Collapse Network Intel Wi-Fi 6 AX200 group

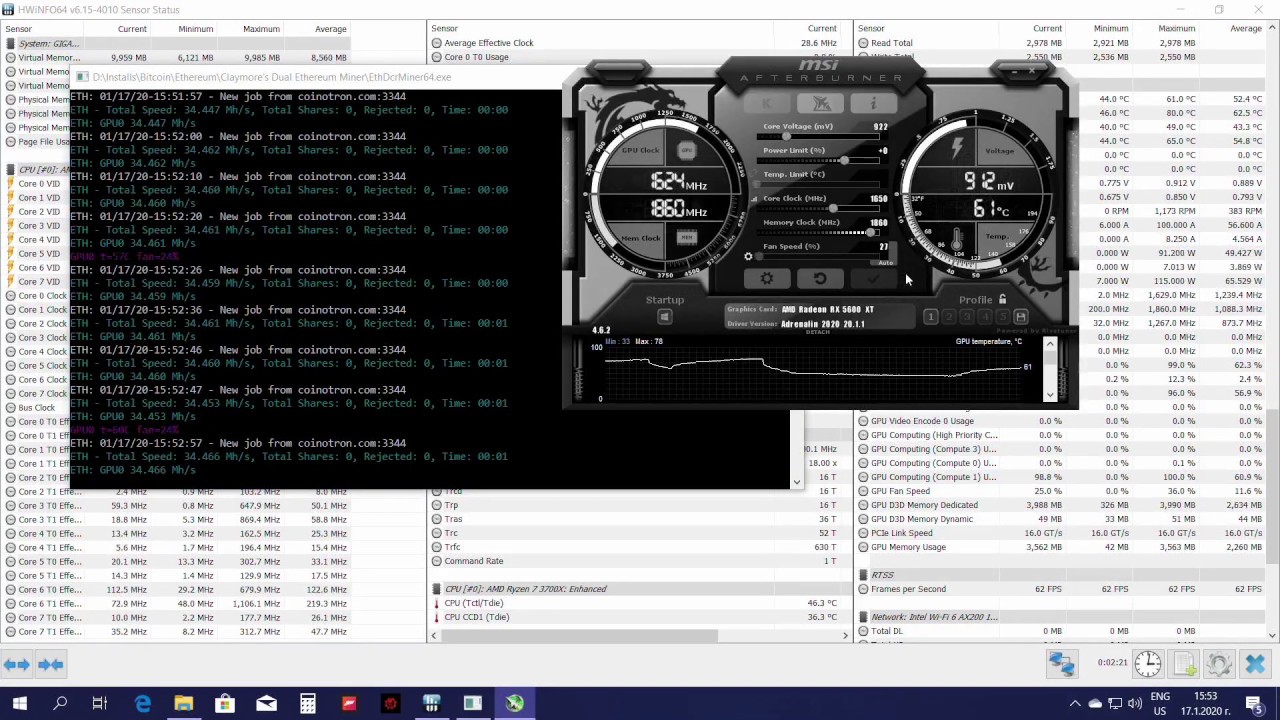(x=862, y=617)
